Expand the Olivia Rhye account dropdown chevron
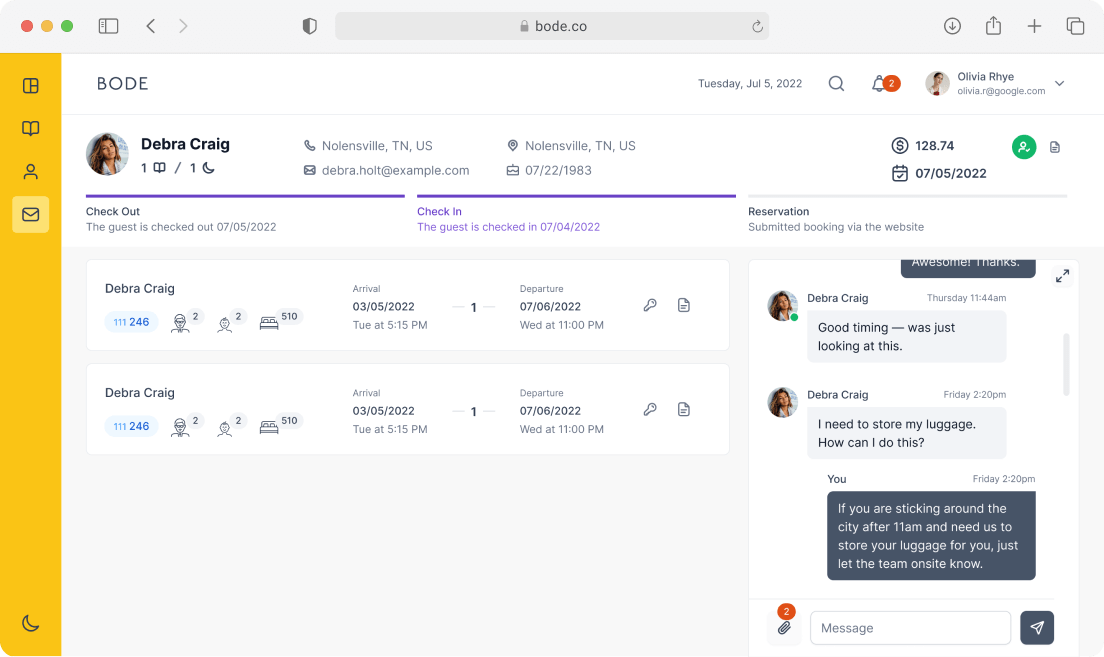 [1059, 83]
